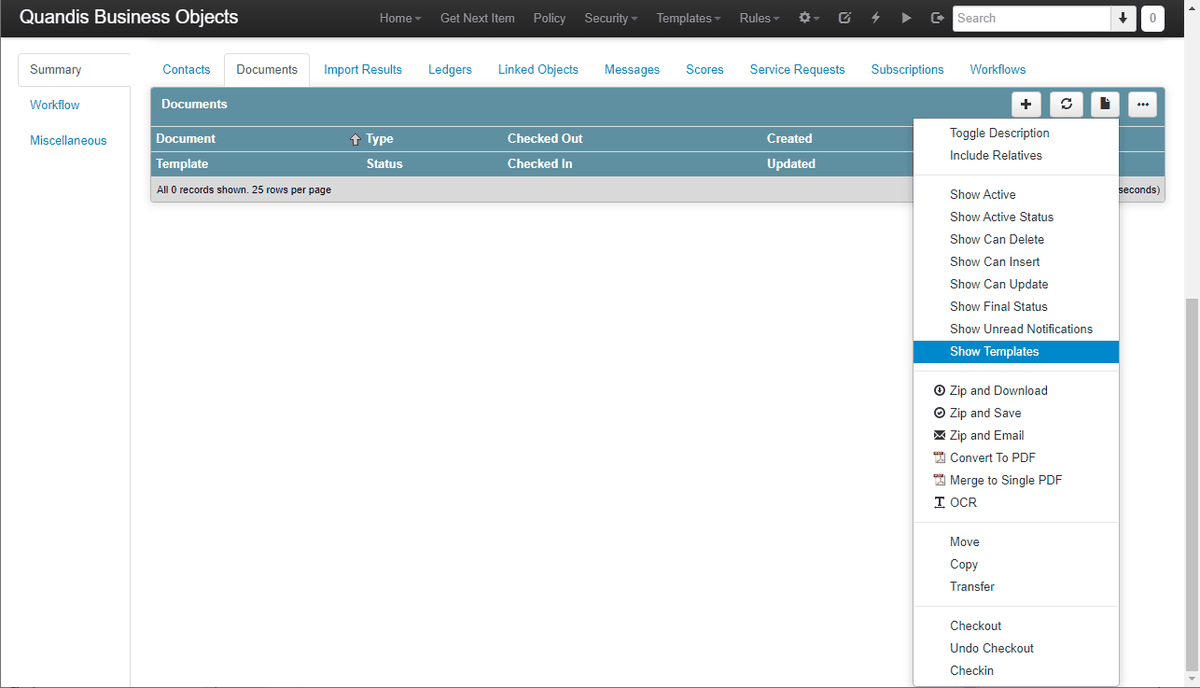Choose Zip and Save from menu
The image size is (1200, 688).
(x=1016, y=413)
